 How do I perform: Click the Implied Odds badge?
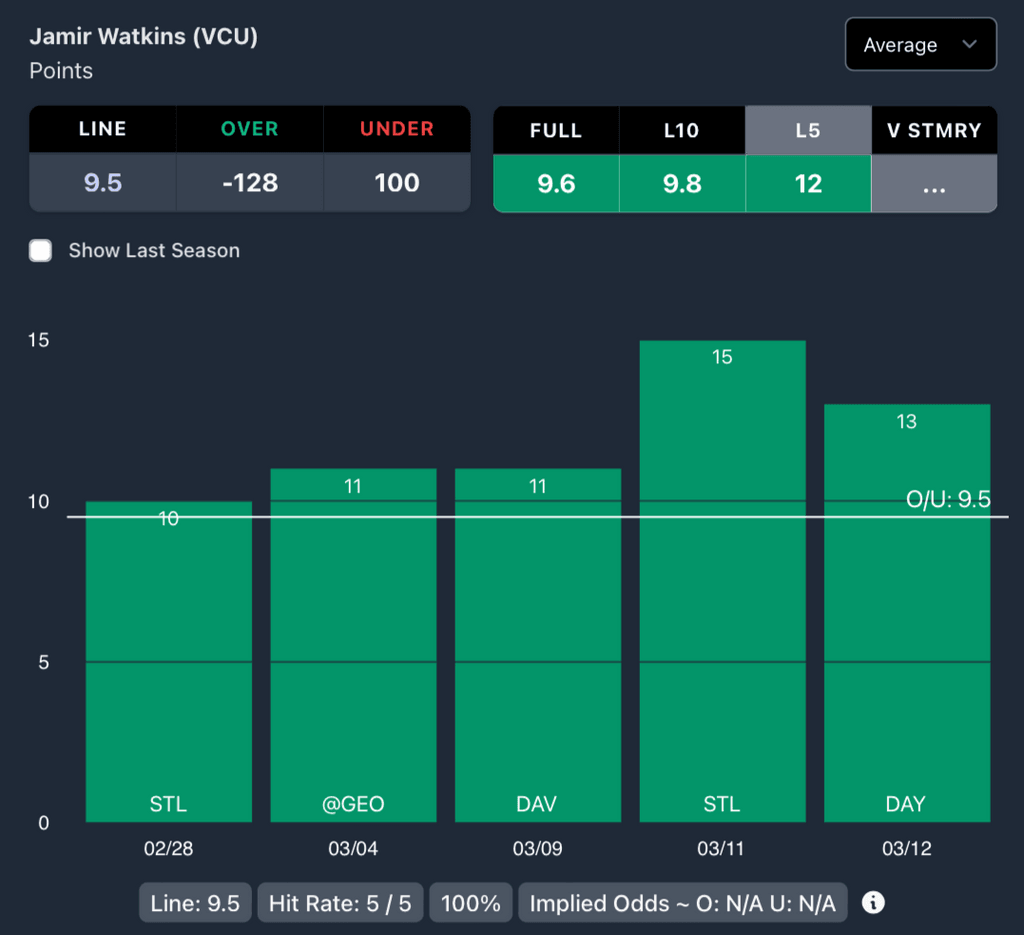point(682,903)
